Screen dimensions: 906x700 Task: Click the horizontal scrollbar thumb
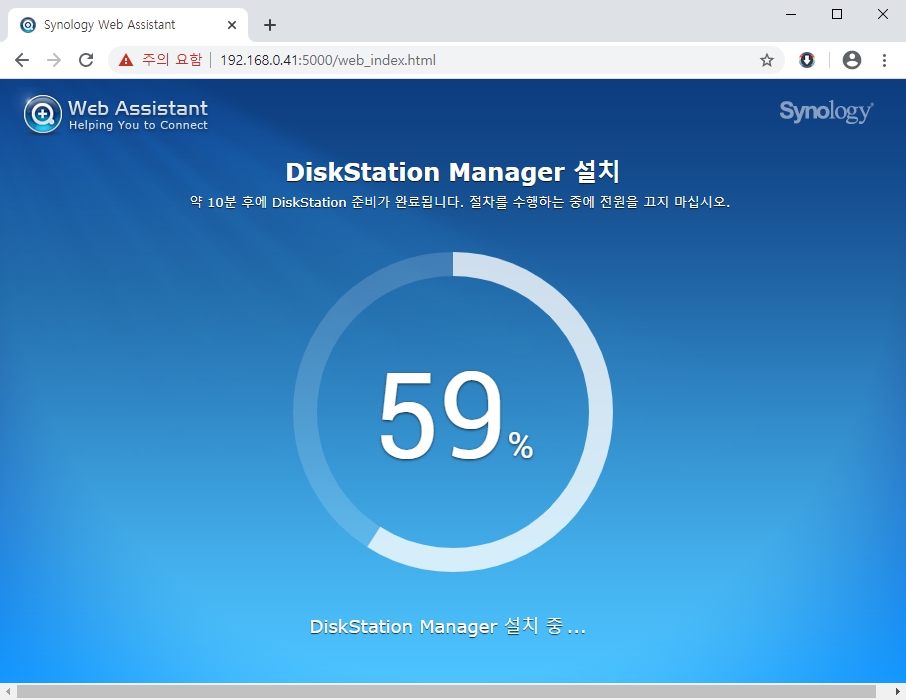pos(446,691)
